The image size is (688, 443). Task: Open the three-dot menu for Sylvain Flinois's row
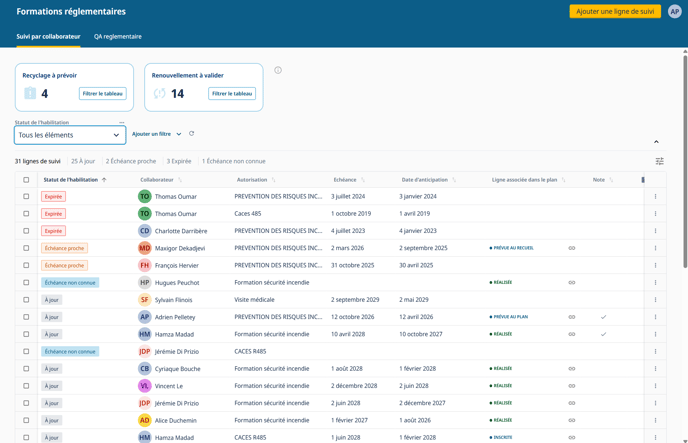(x=656, y=300)
